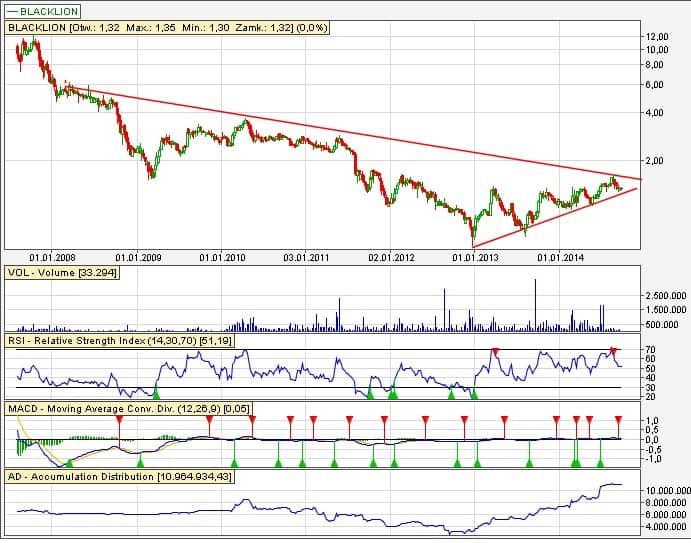Click the first green arrow in MACD panel
Screen dimensions: 691x543
(68, 462)
